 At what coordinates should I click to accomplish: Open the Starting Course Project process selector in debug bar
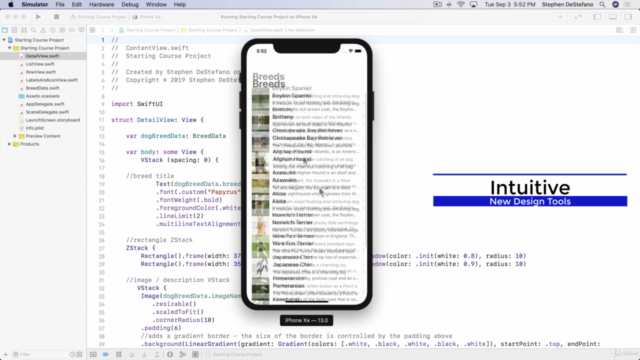pos(234,354)
